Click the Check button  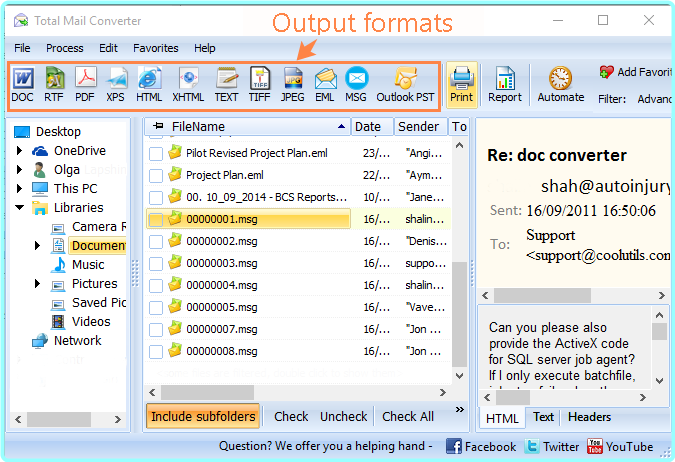tap(291, 416)
